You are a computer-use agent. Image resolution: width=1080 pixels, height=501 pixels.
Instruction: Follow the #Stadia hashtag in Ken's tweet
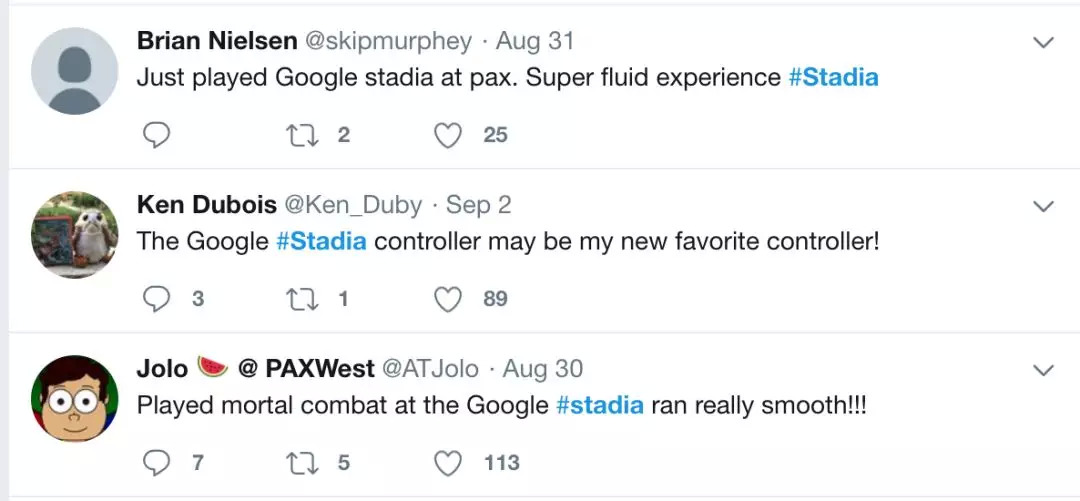point(321,241)
